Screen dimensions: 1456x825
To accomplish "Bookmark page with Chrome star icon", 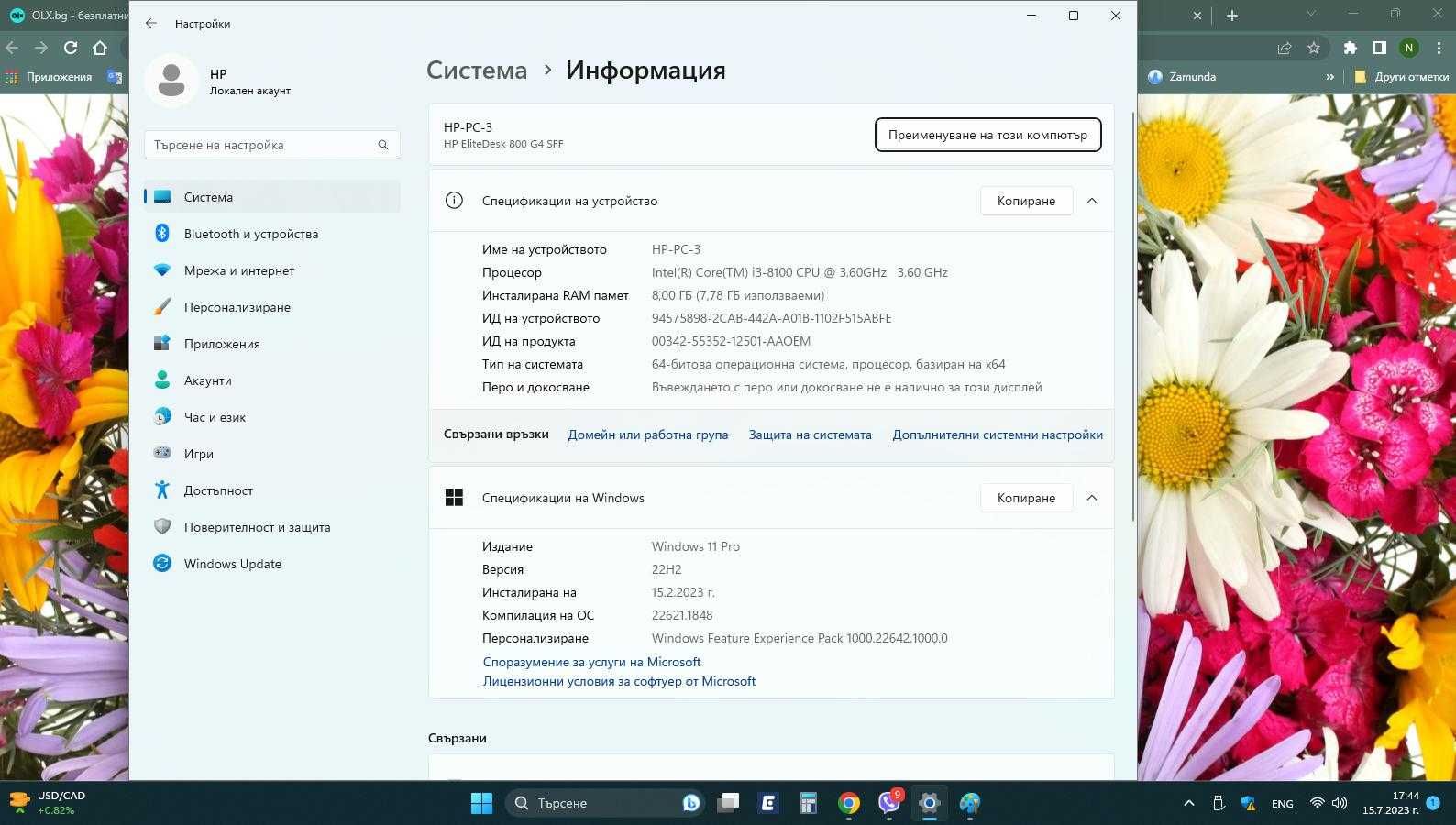I will (1314, 48).
